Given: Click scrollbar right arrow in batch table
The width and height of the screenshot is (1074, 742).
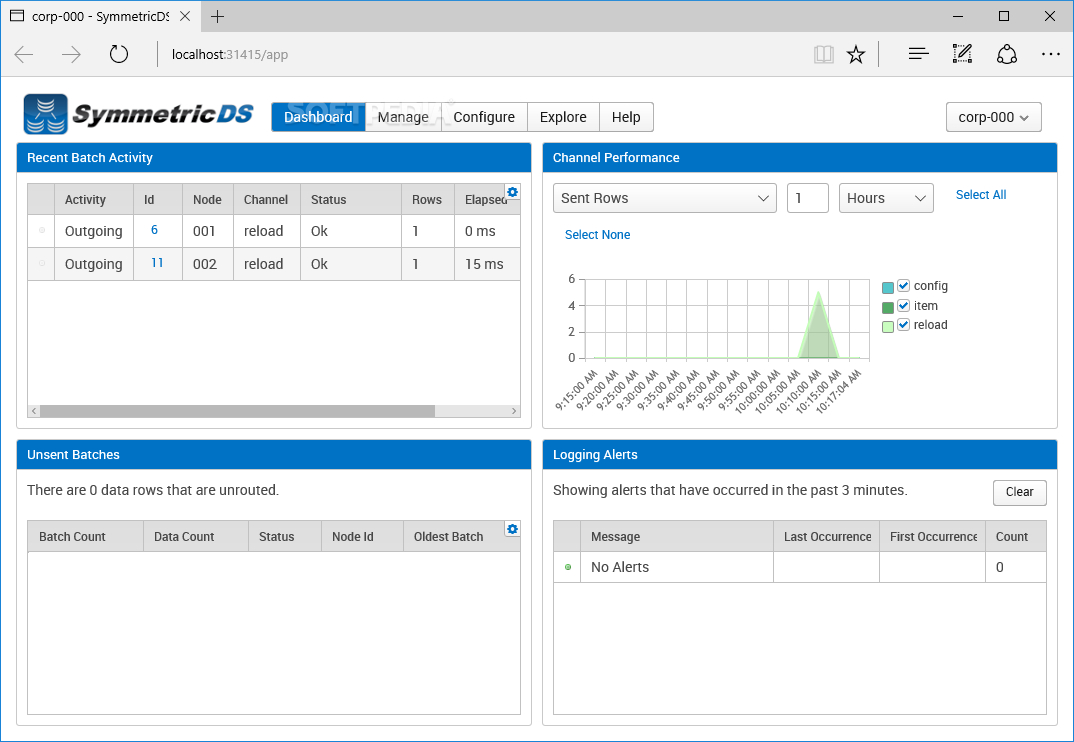Looking at the screenshot, I should [514, 411].
